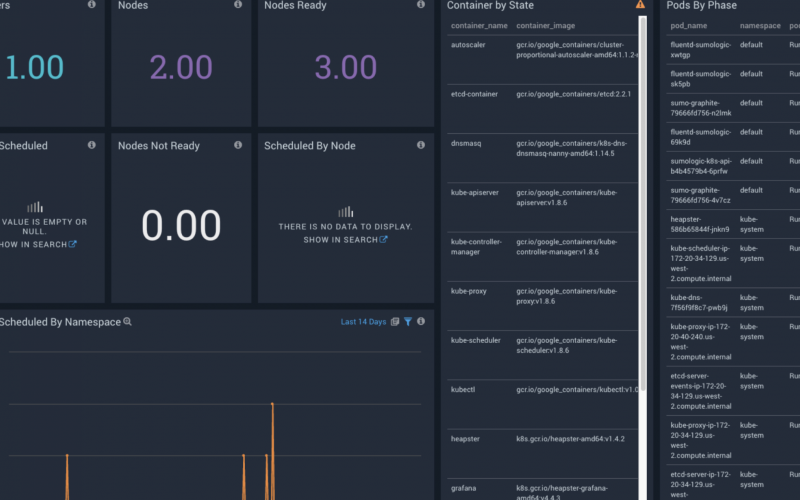Click warning triangle on Container by State
Image resolution: width=800 pixels, height=500 pixels.
[640, 5]
